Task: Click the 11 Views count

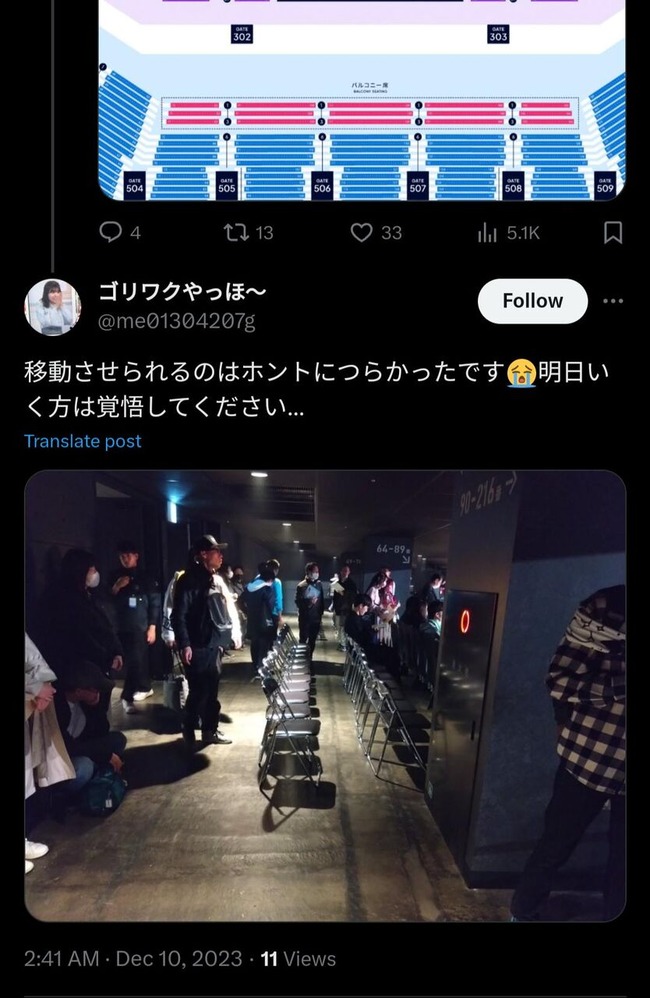Action: click(x=299, y=959)
